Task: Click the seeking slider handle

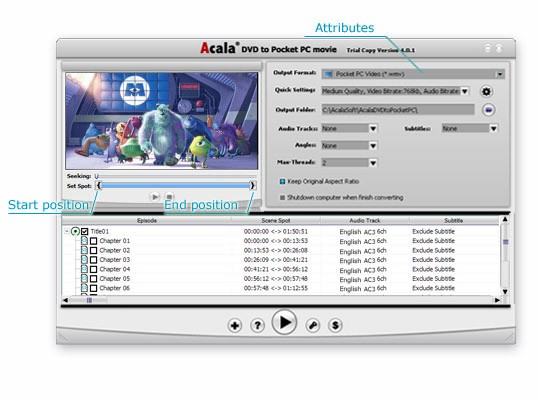Action: [x=96, y=176]
